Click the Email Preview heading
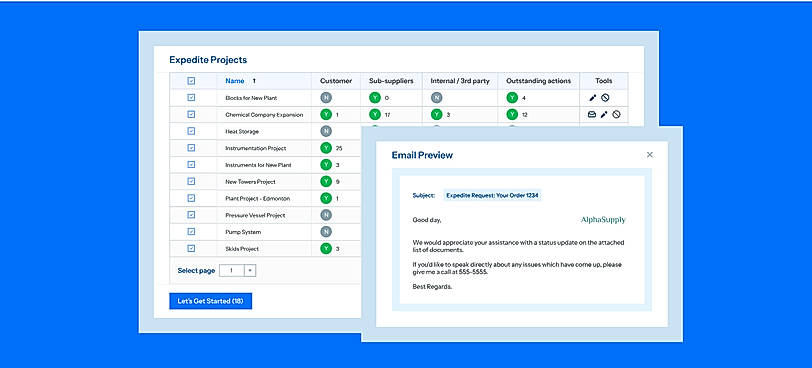 tap(422, 155)
